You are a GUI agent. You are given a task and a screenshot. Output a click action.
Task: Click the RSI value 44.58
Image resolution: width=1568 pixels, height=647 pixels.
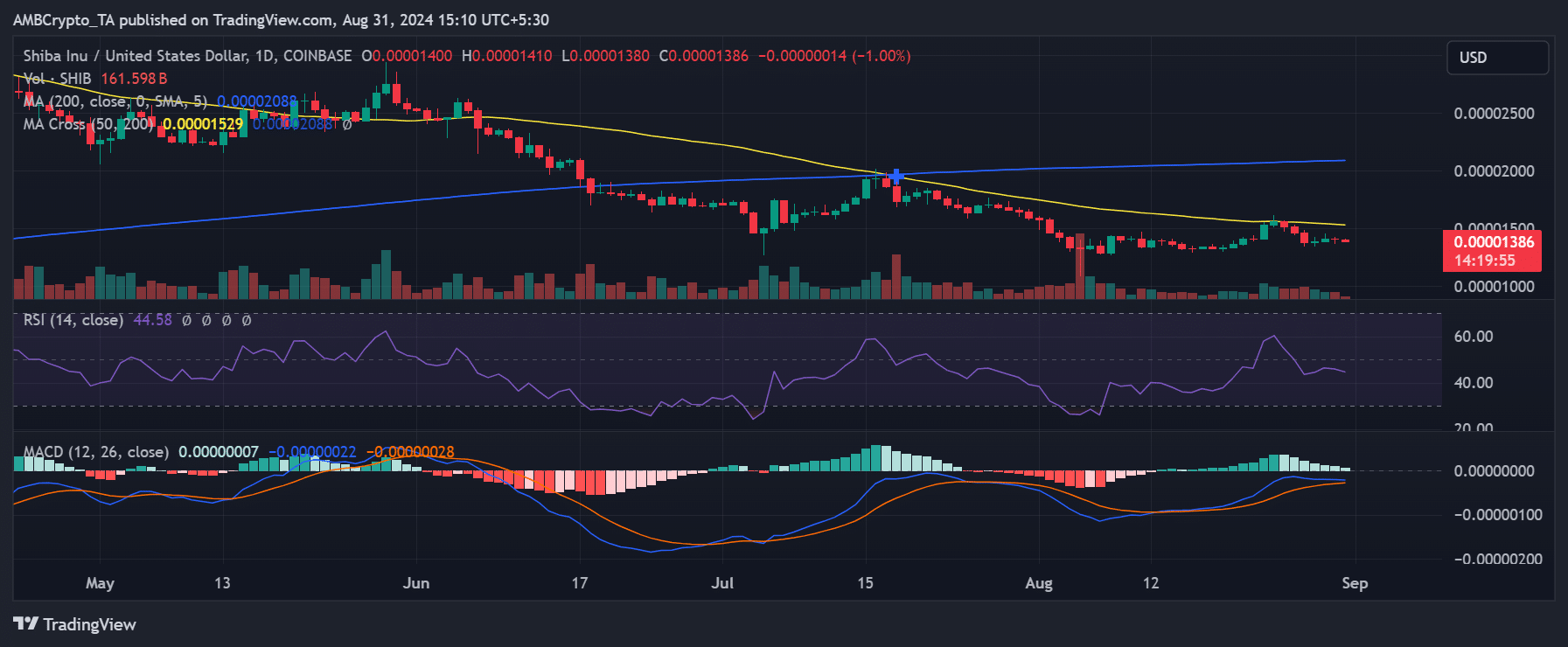152,320
